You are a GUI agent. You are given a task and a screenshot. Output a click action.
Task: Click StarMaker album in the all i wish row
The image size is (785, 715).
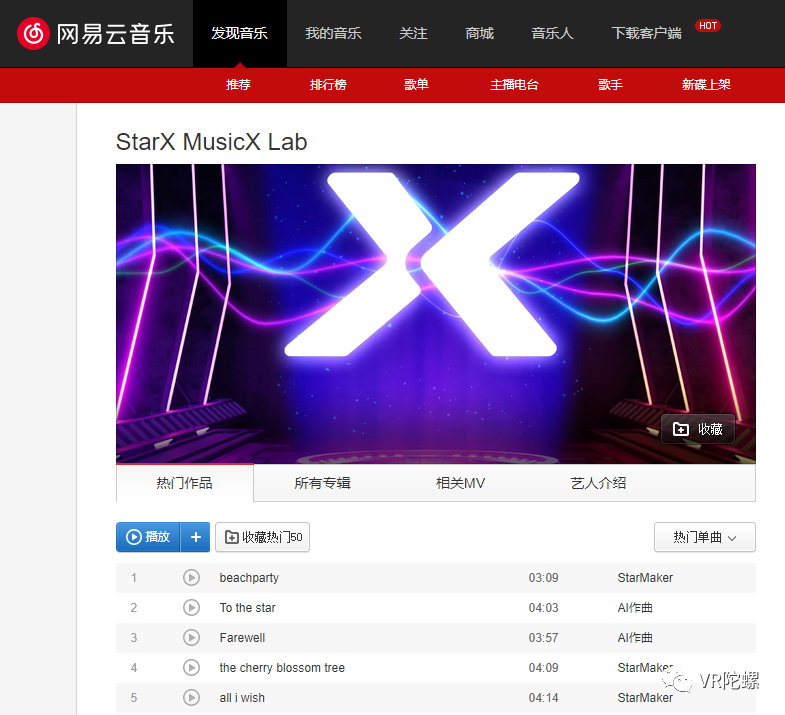point(645,698)
